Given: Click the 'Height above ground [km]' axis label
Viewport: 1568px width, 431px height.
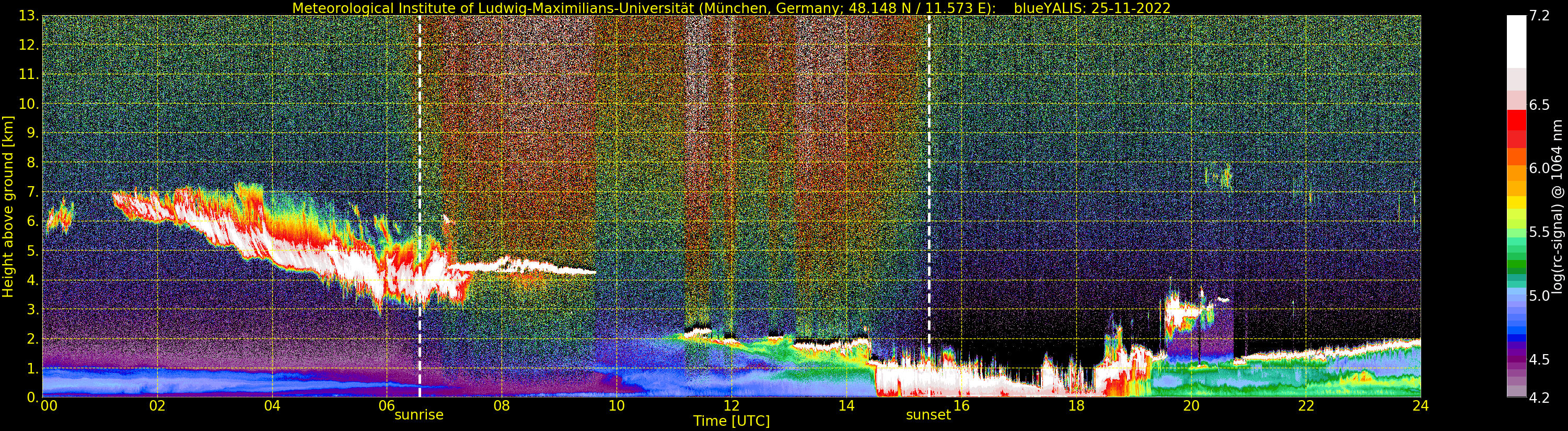Looking at the screenshot, I should (8, 207).
